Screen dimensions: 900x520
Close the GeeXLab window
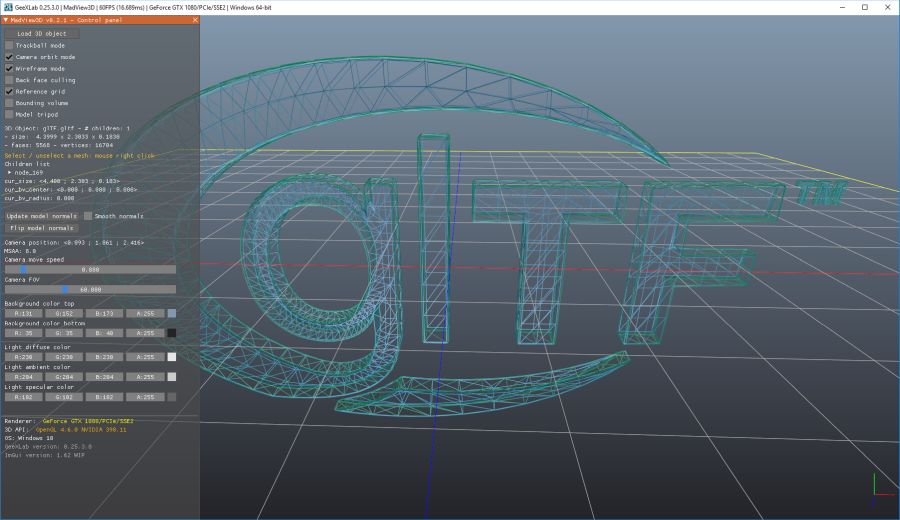point(887,7)
